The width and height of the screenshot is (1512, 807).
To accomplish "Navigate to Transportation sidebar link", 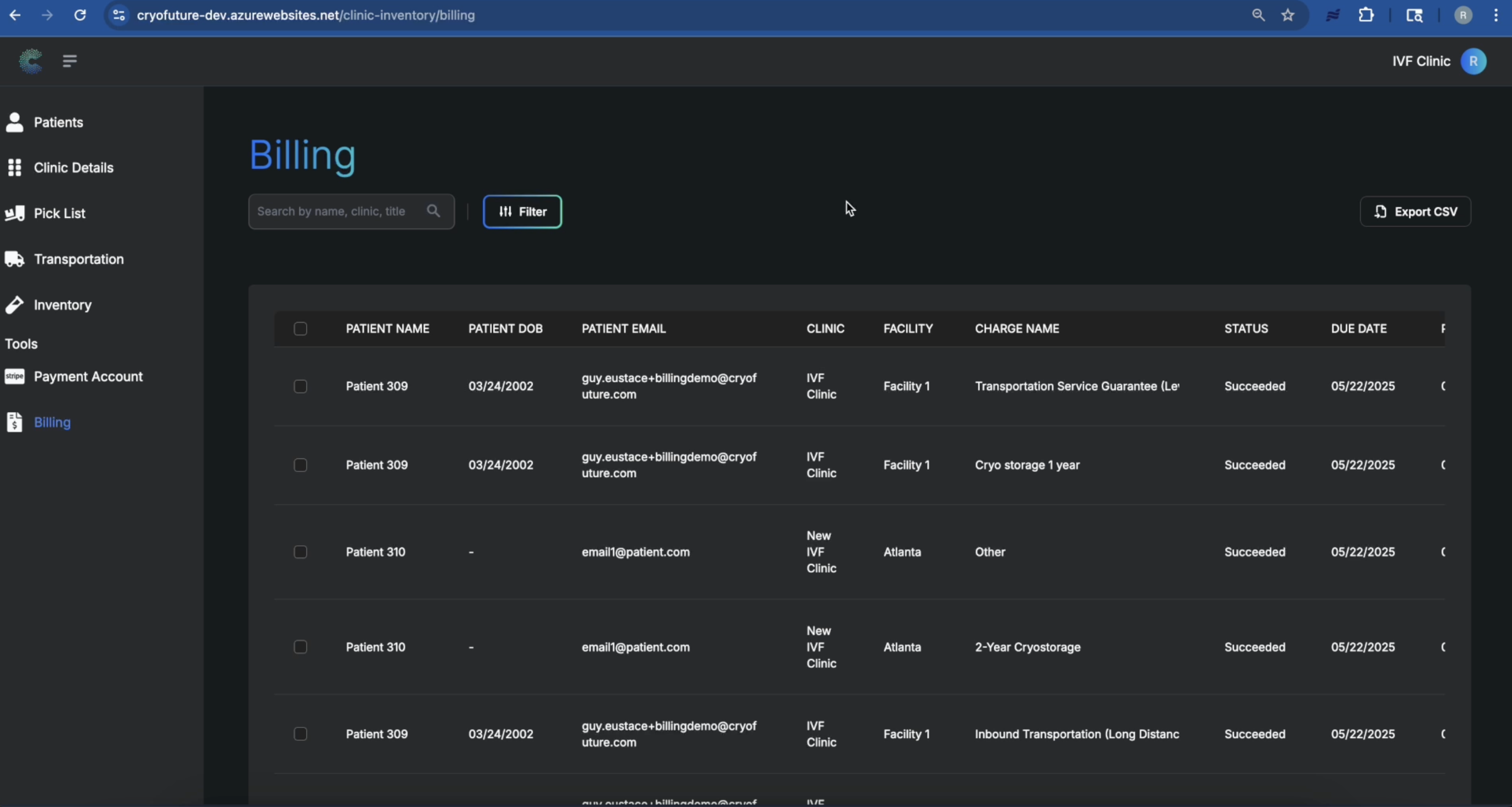I will [78, 259].
